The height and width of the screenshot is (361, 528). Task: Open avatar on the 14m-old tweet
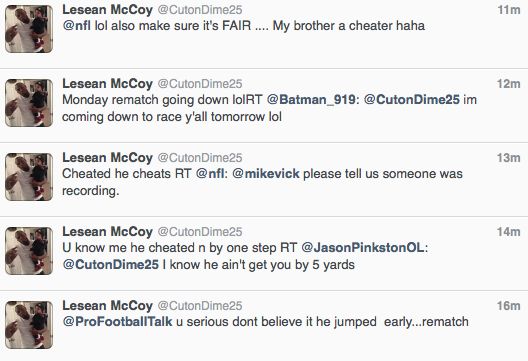[29, 251]
